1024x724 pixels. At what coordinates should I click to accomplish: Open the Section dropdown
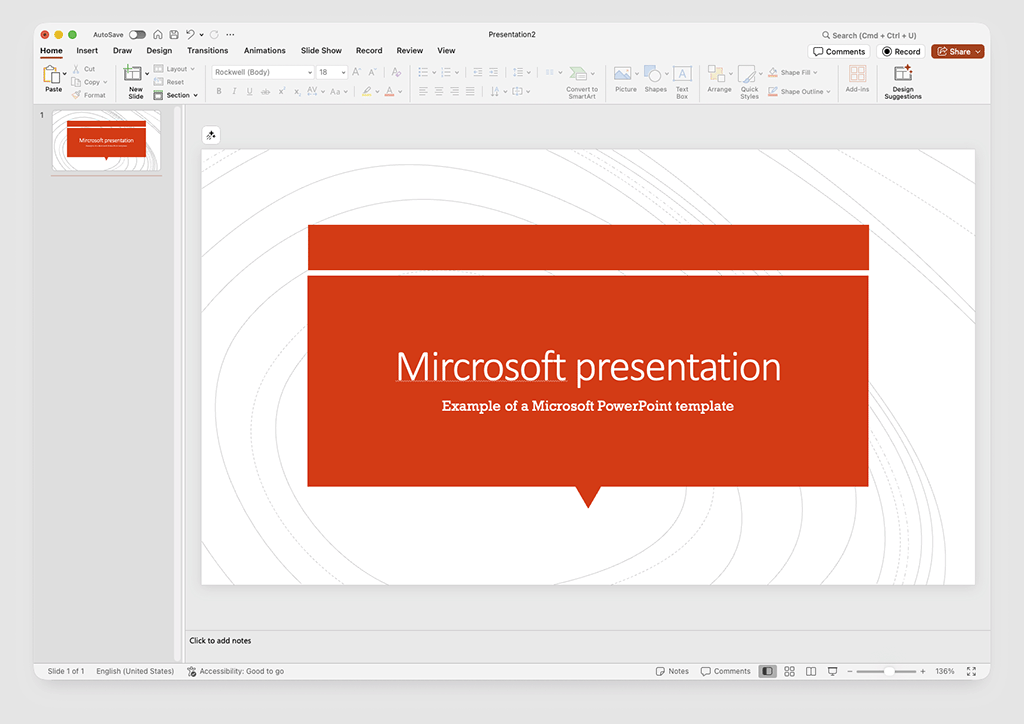click(176, 95)
